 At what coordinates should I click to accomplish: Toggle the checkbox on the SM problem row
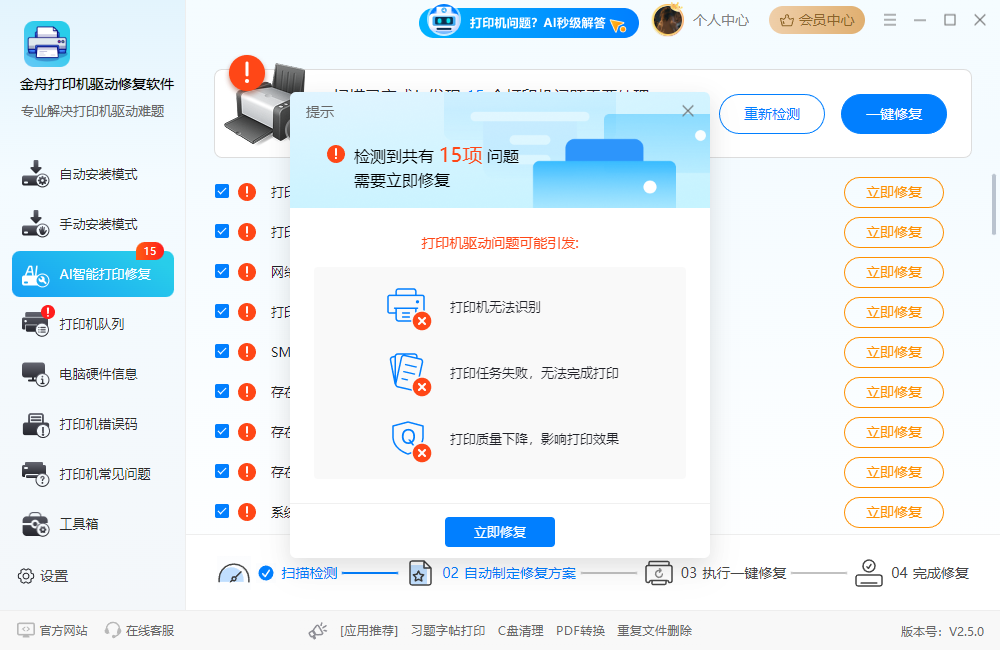pyautogui.click(x=221, y=351)
